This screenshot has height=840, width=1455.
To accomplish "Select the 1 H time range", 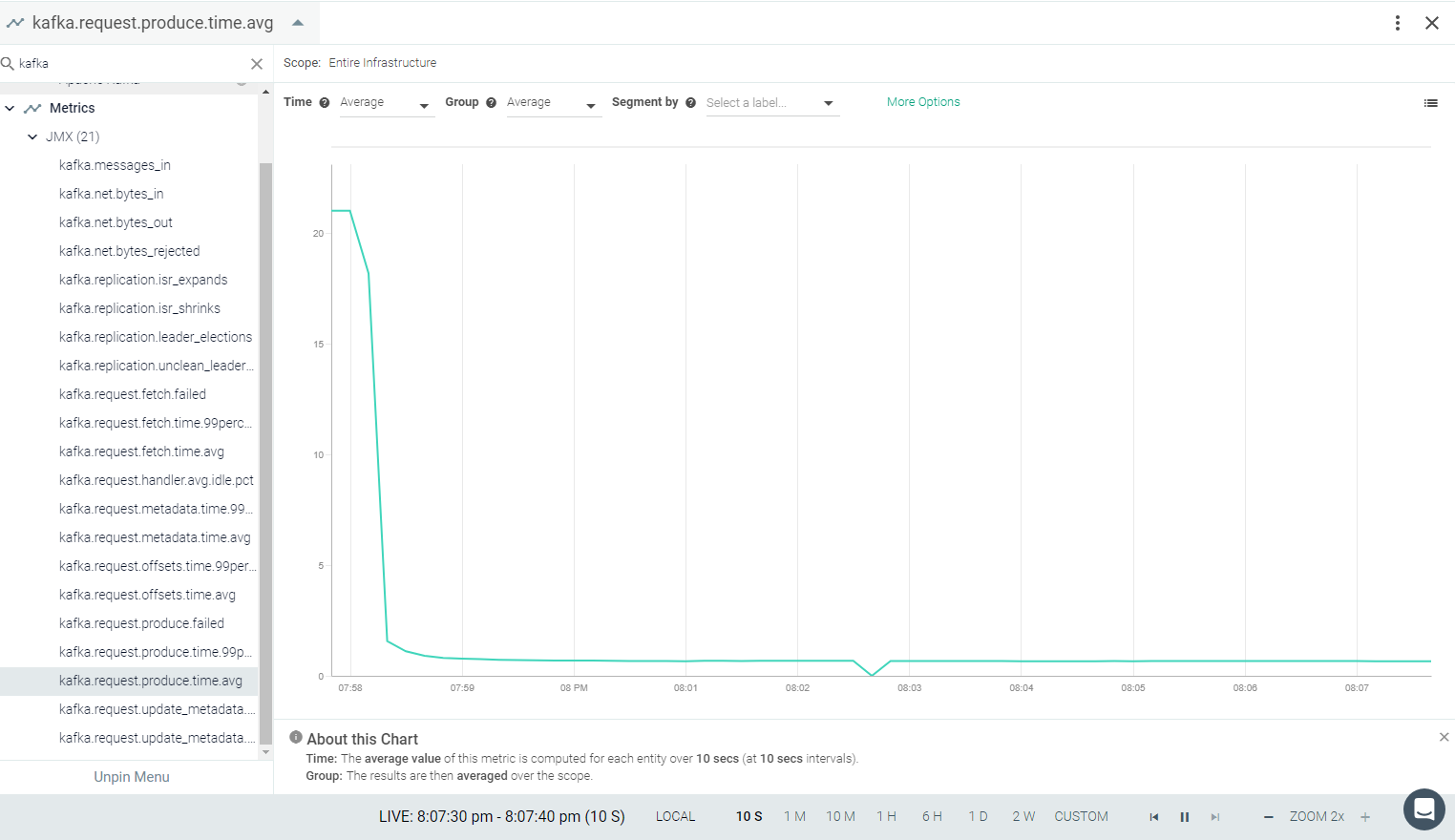I will [x=886, y=816].
